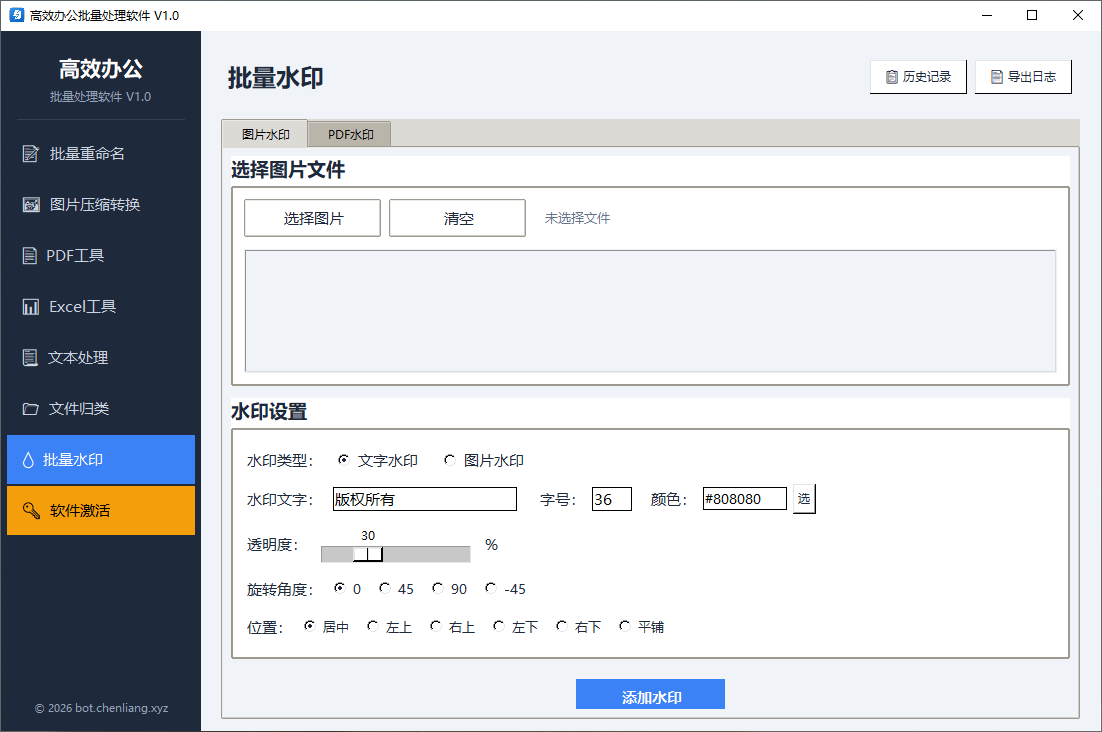The width and height of the screenshot is (1102, 732).
Task: Maximize the application window
Action: click(x=1032, y=15)
